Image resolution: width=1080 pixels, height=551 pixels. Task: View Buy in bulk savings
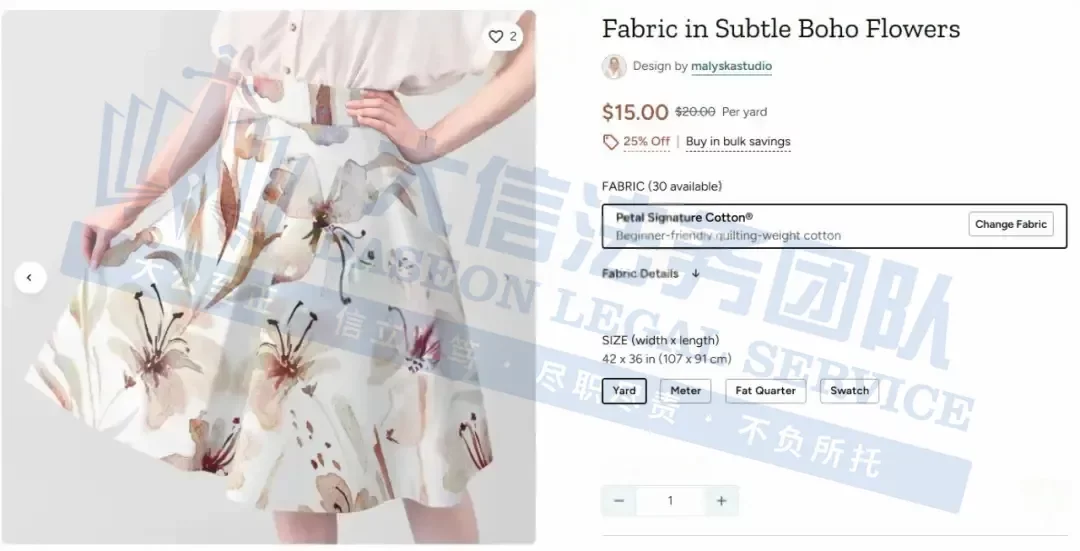pos(738,141)
